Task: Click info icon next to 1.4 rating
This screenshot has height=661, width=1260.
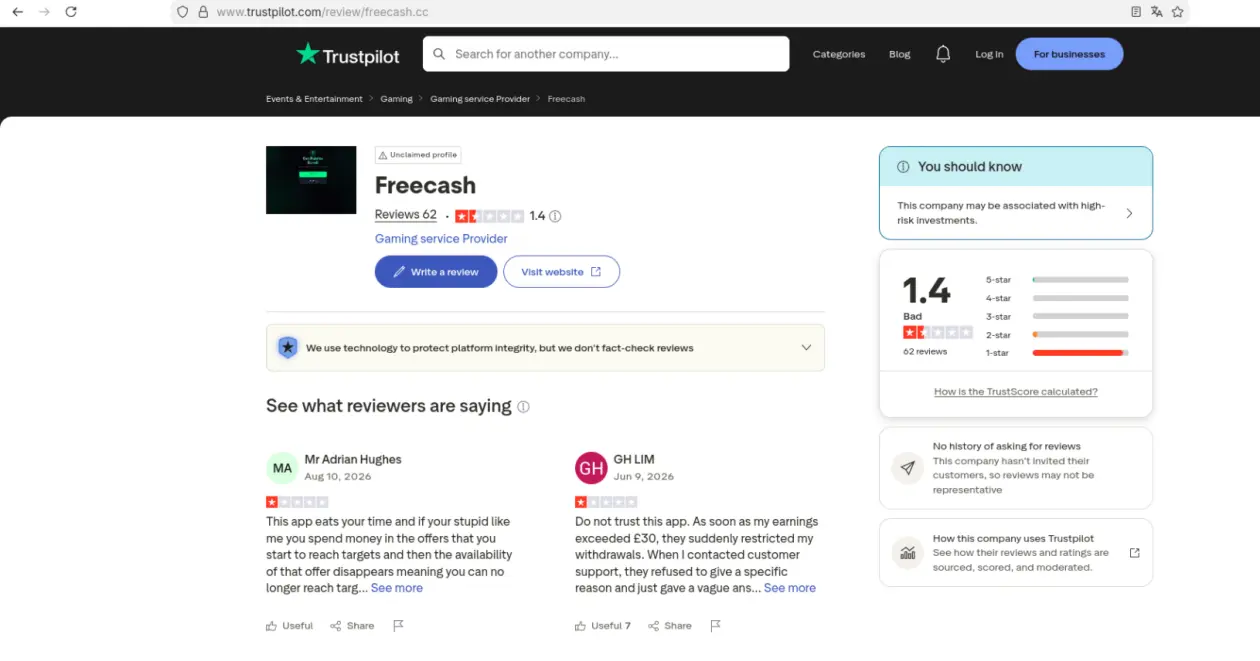Action: (555, 216)
